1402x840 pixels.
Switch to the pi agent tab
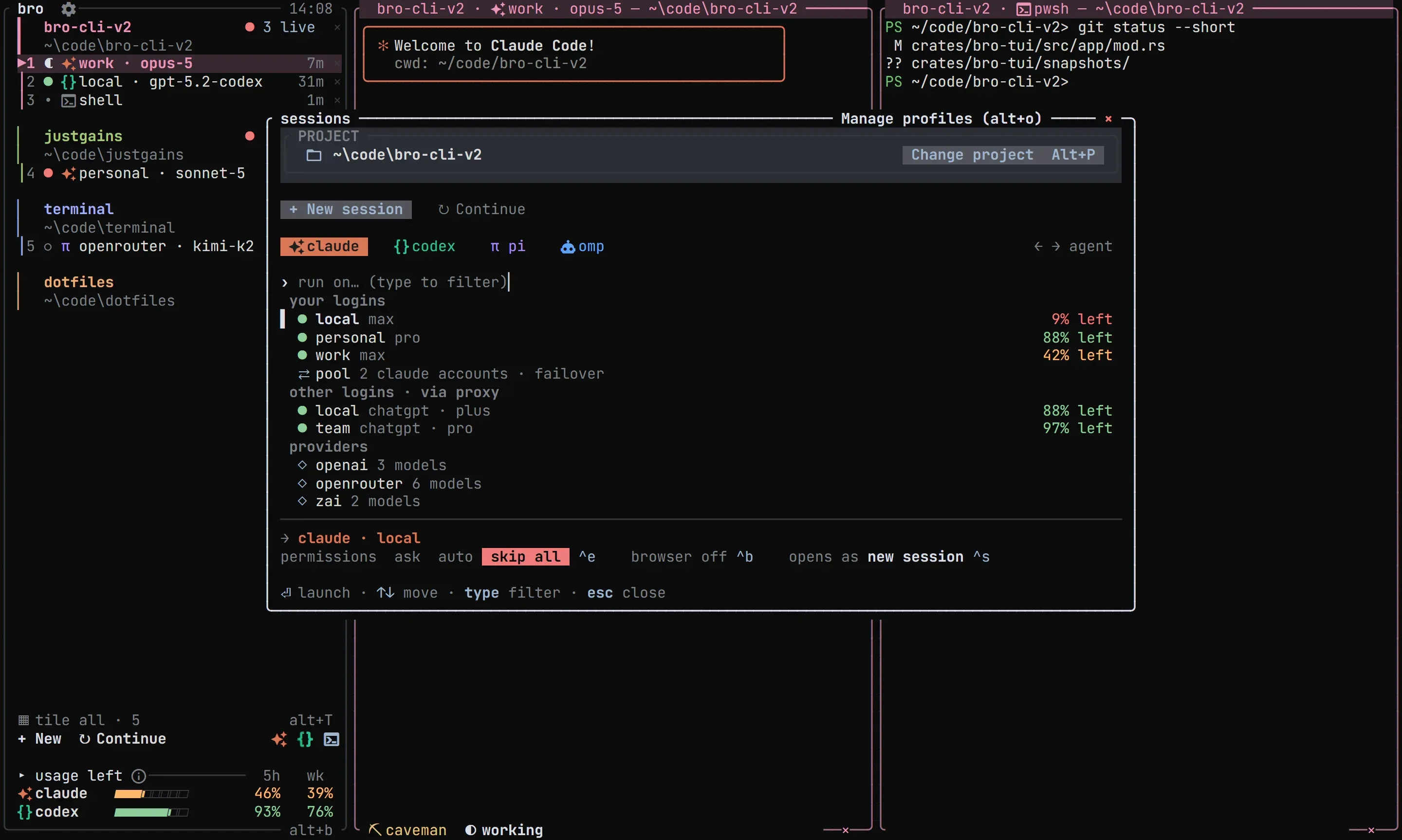tap(508, 246)
